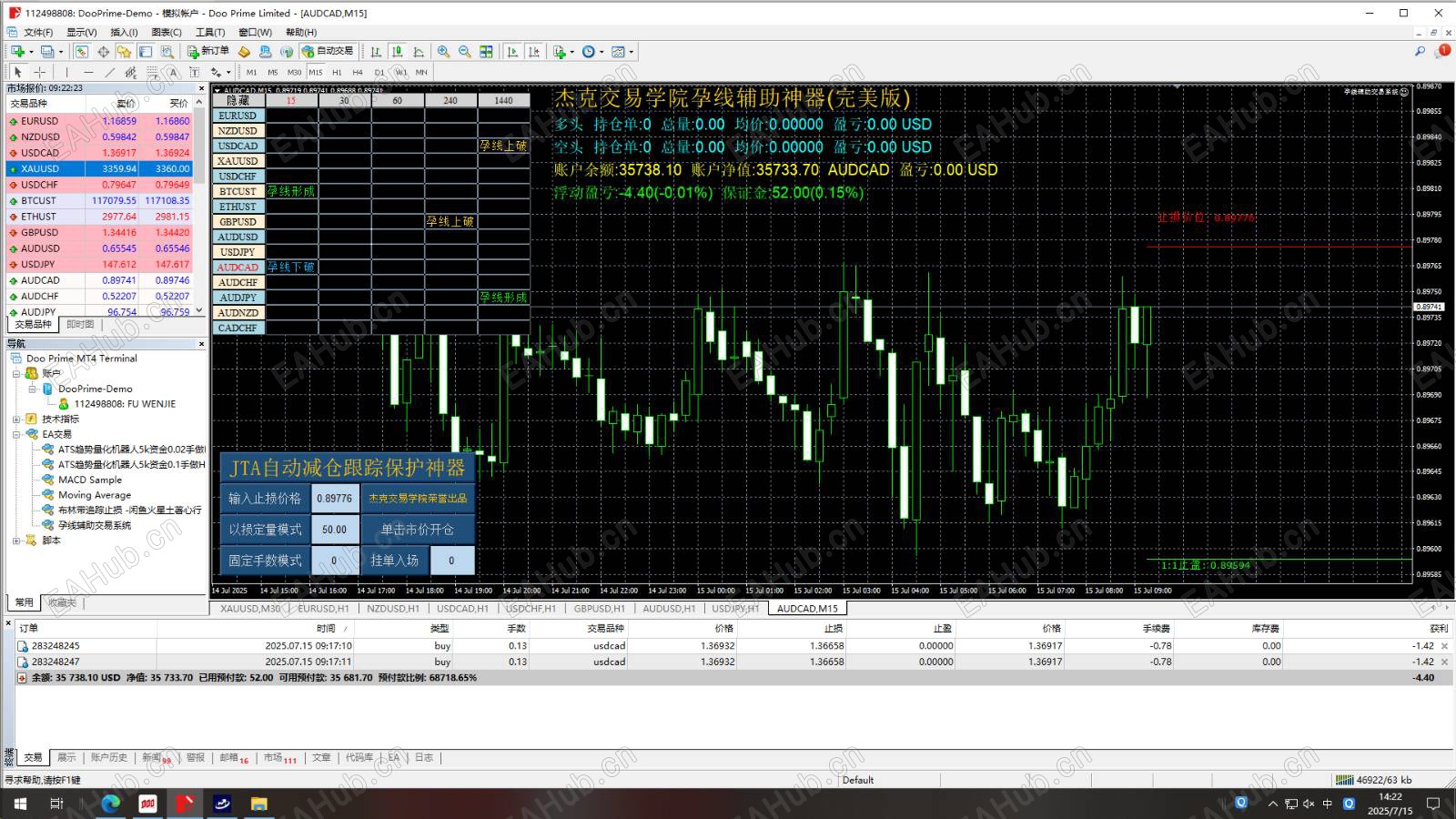Image resolution: width=1456 pixels, height=819 pixels.
Task: Select the cursor arrow tool
Action: coord(17,72)
